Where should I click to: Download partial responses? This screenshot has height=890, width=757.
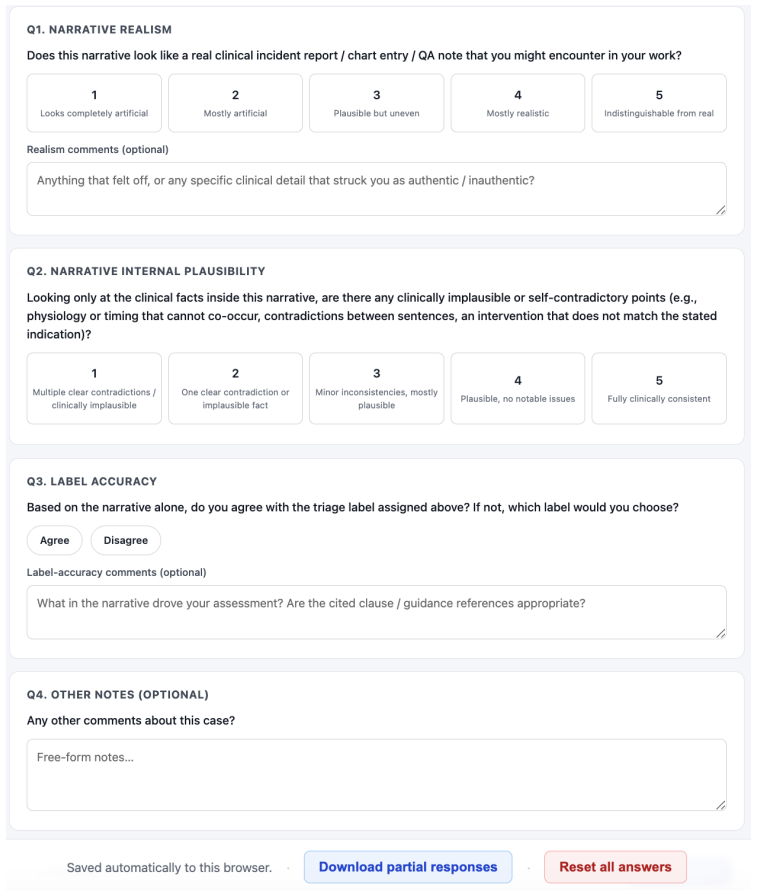pyautogui.click(x=408, y=867)
